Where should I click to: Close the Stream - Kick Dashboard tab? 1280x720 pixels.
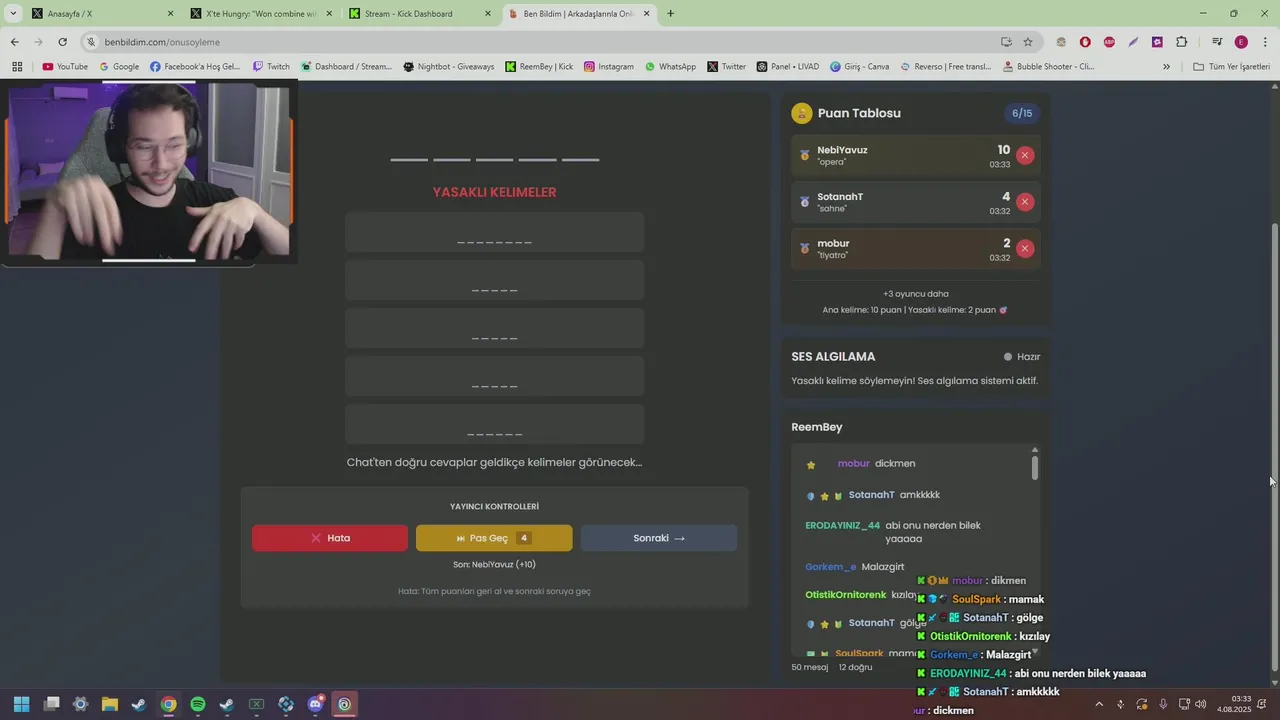488,14
